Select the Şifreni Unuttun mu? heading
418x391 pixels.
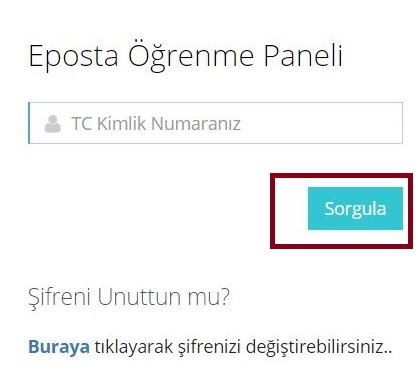point(129,297)
